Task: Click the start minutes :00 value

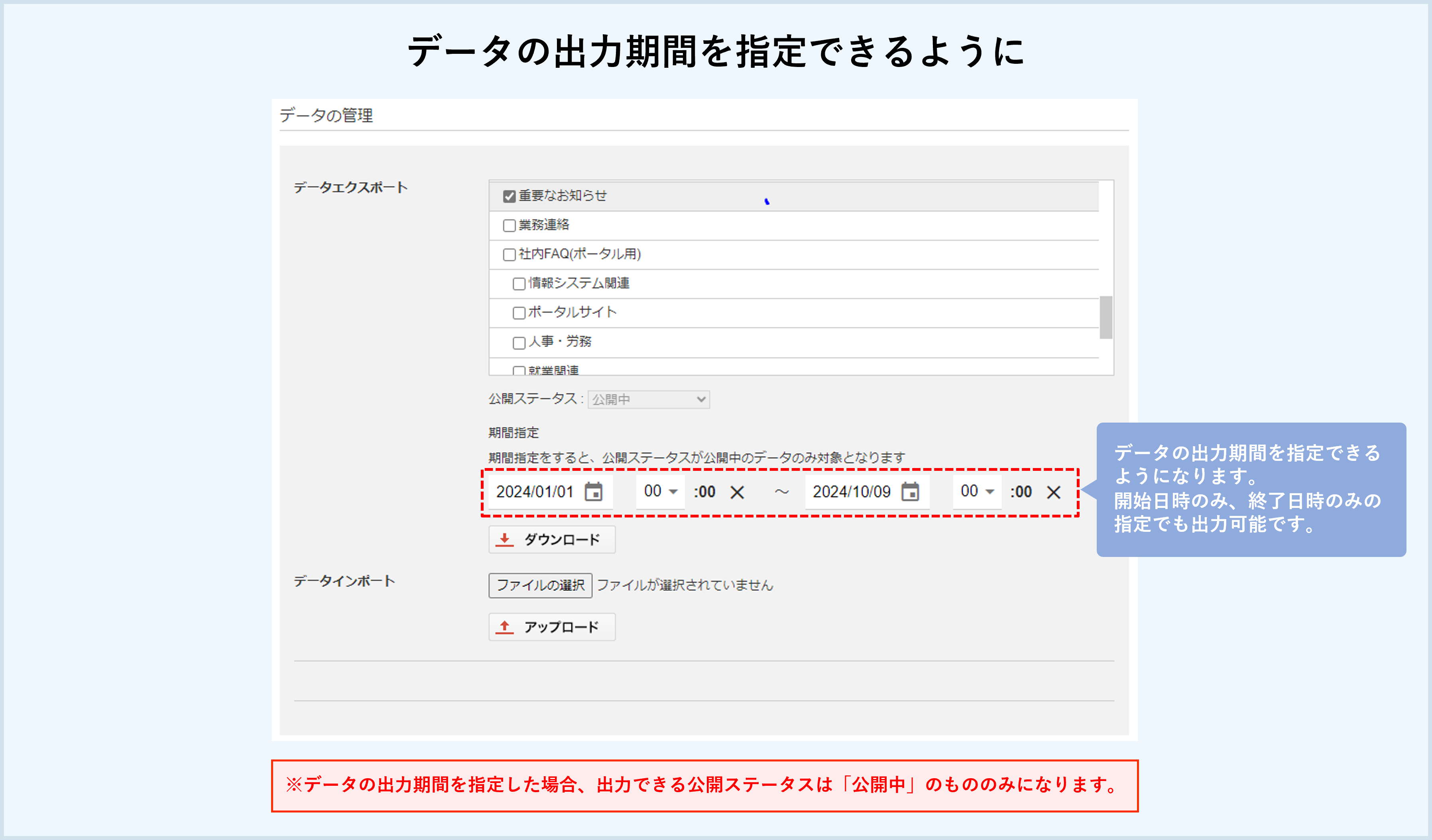Action: 704,492
